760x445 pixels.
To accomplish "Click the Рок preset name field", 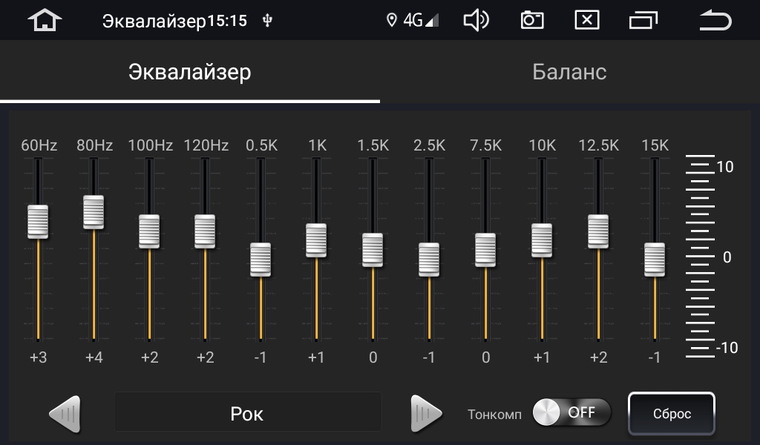I will (247, 412).
